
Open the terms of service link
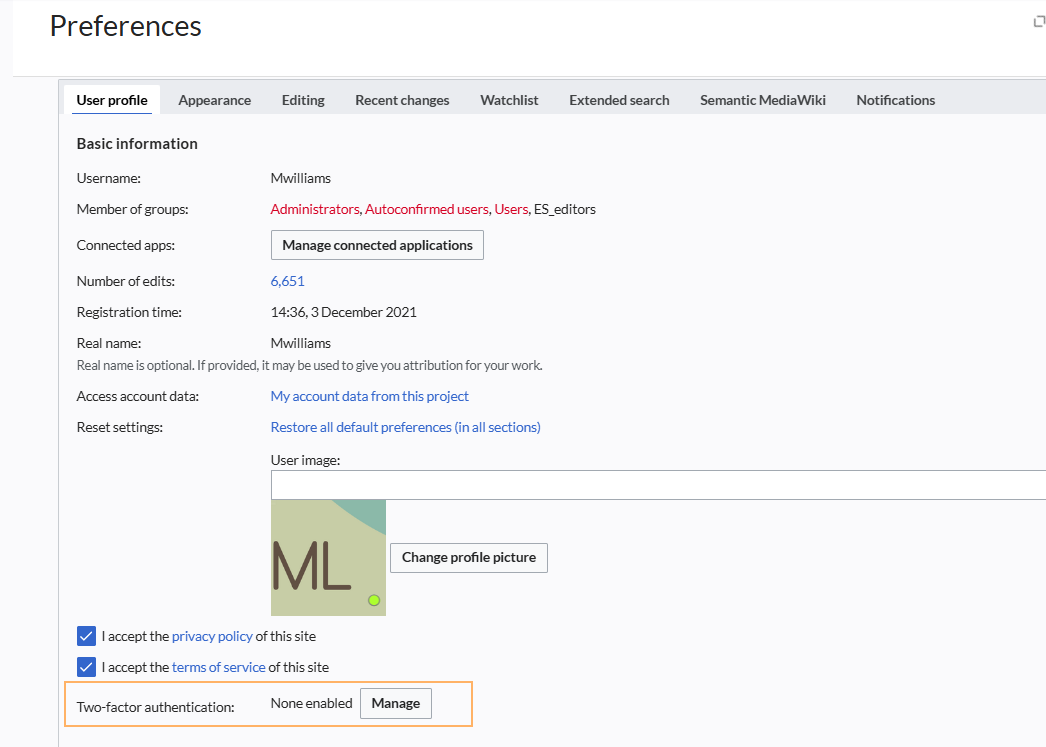[x=219, y=667]
